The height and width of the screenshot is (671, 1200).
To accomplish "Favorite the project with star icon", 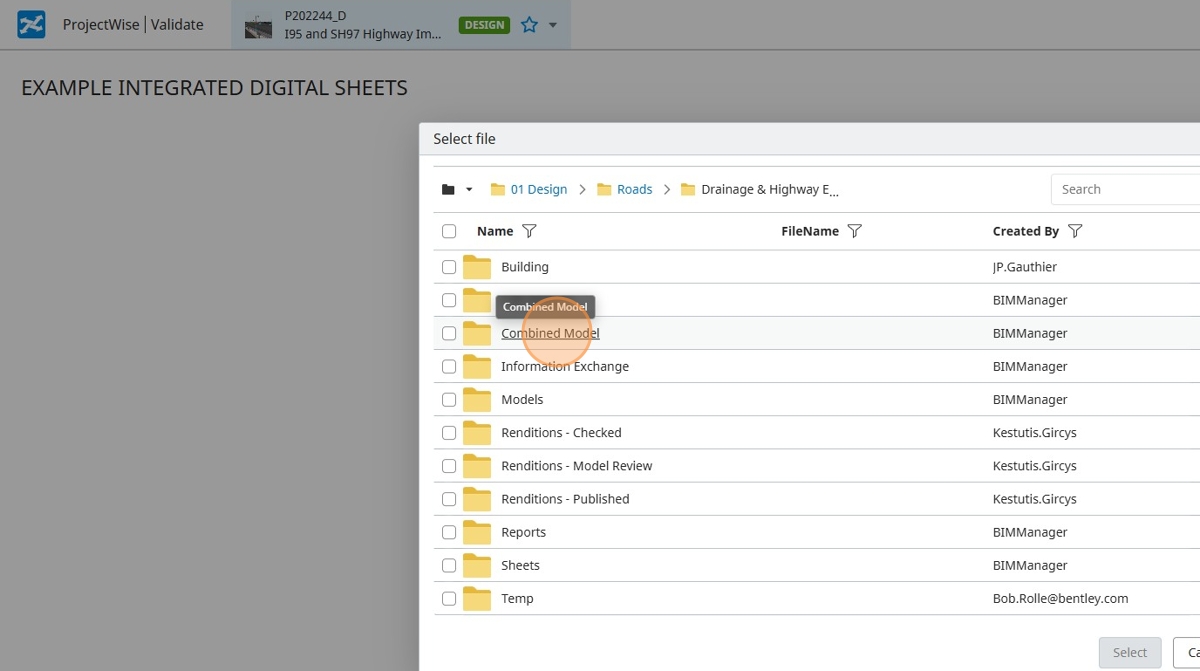I will coord(529,25).
